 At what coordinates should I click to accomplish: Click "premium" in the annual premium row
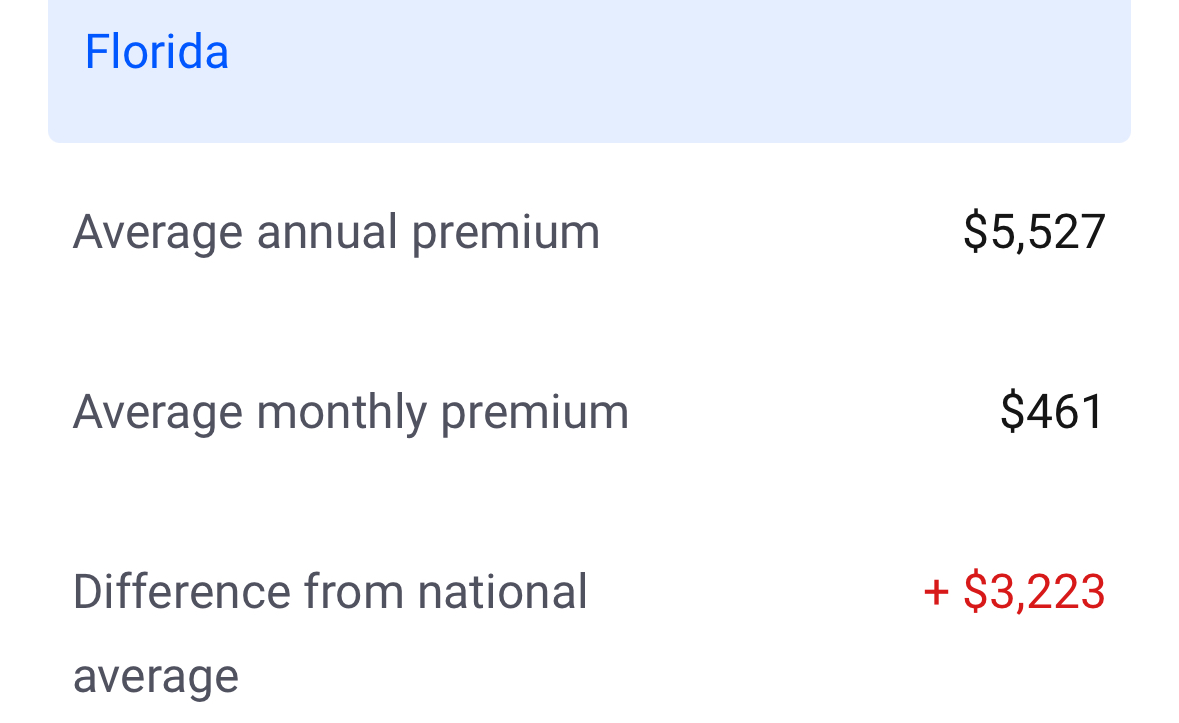505,232
